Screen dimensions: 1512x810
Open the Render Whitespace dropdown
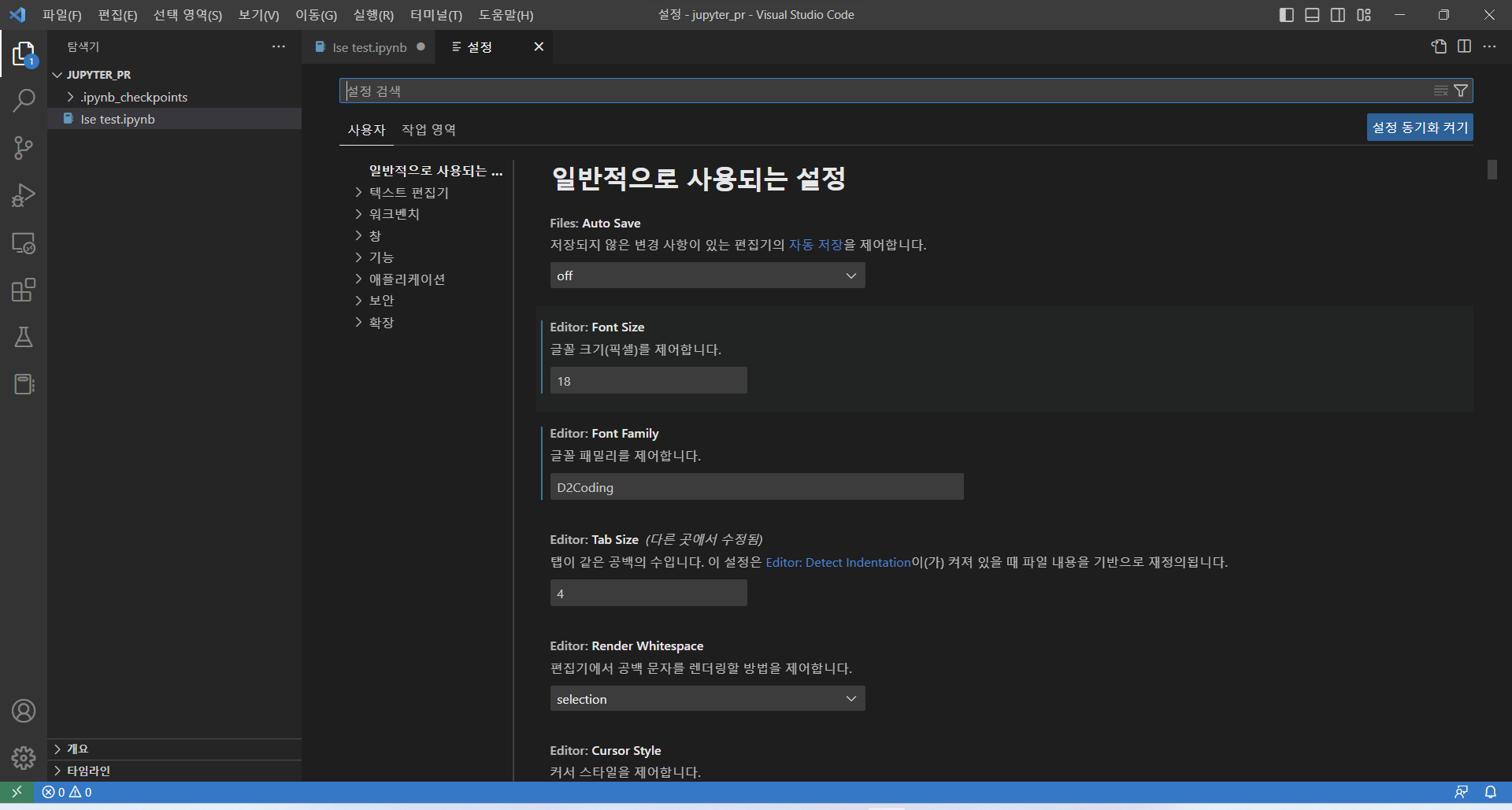[x=707, y=699]
